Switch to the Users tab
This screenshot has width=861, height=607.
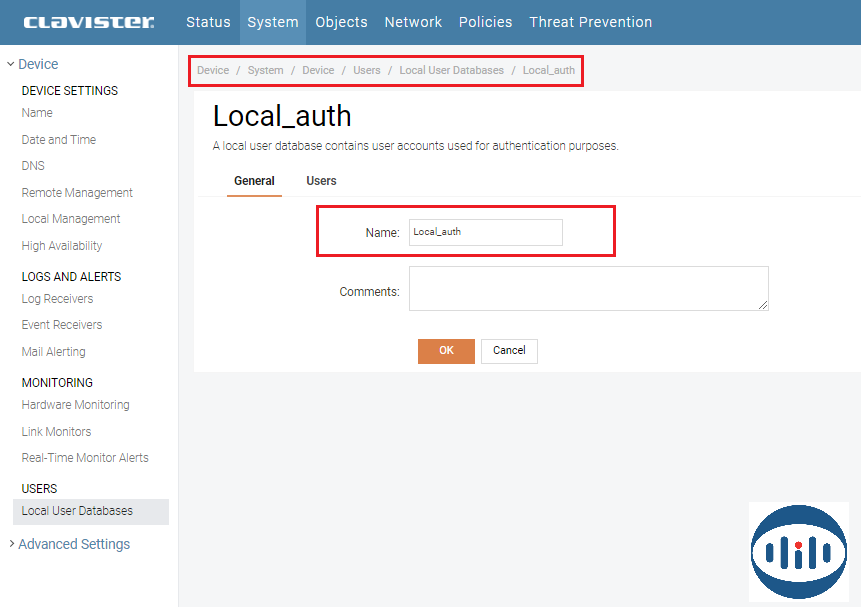(x=321, y=181)
